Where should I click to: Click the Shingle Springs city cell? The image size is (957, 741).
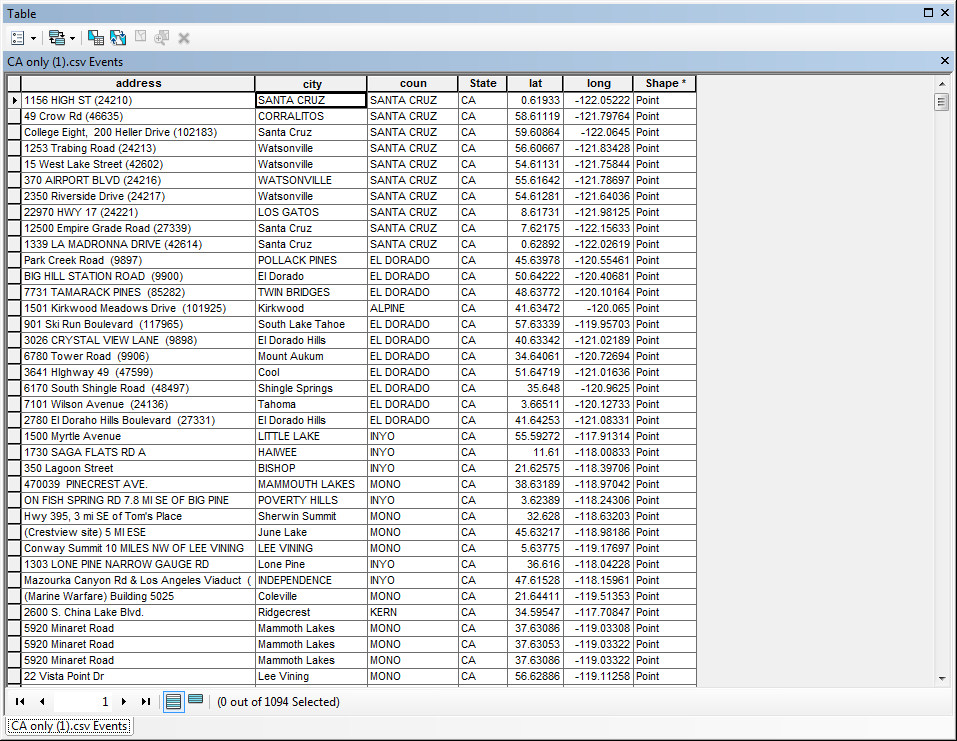point(311,388)
